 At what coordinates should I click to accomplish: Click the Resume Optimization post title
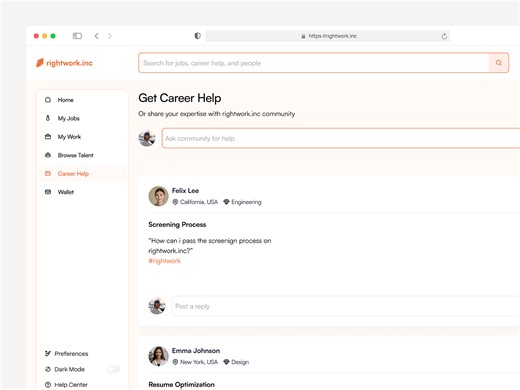pos(182,384)
